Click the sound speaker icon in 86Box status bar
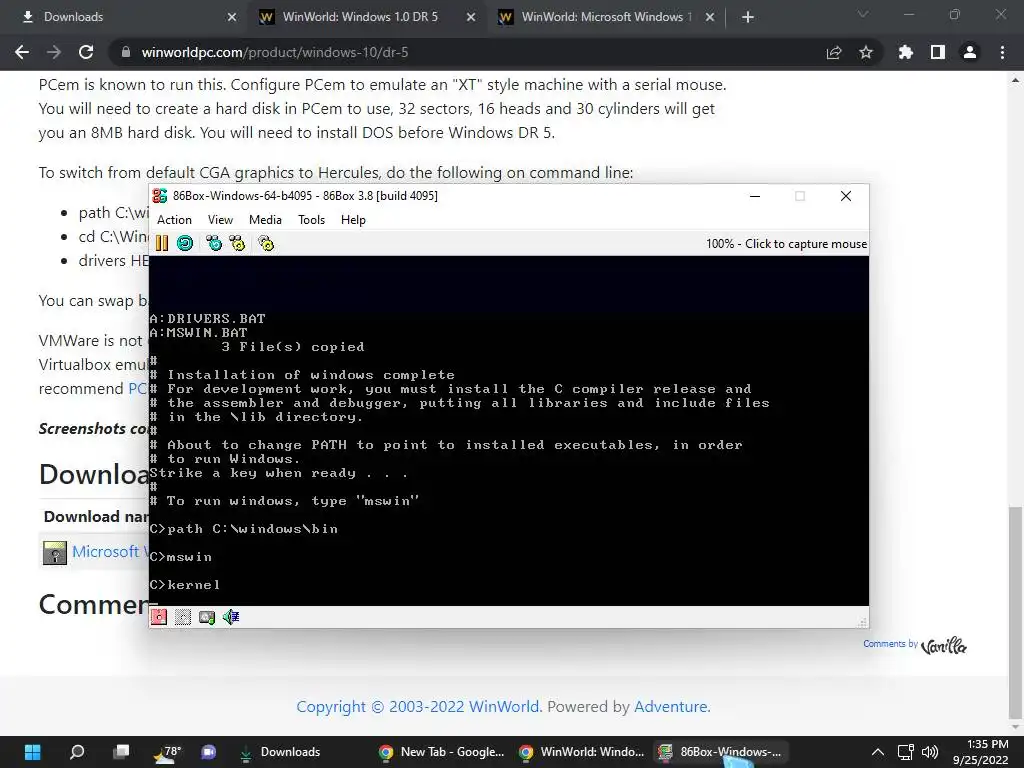The image size is (1024, 768). pyautogui.click(x=231, y=617)
